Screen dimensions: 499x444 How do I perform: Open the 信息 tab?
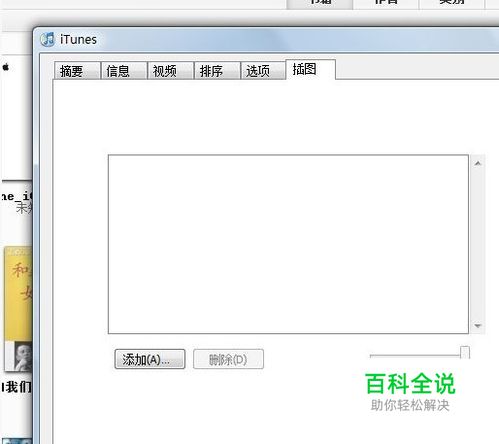(124, 71)
